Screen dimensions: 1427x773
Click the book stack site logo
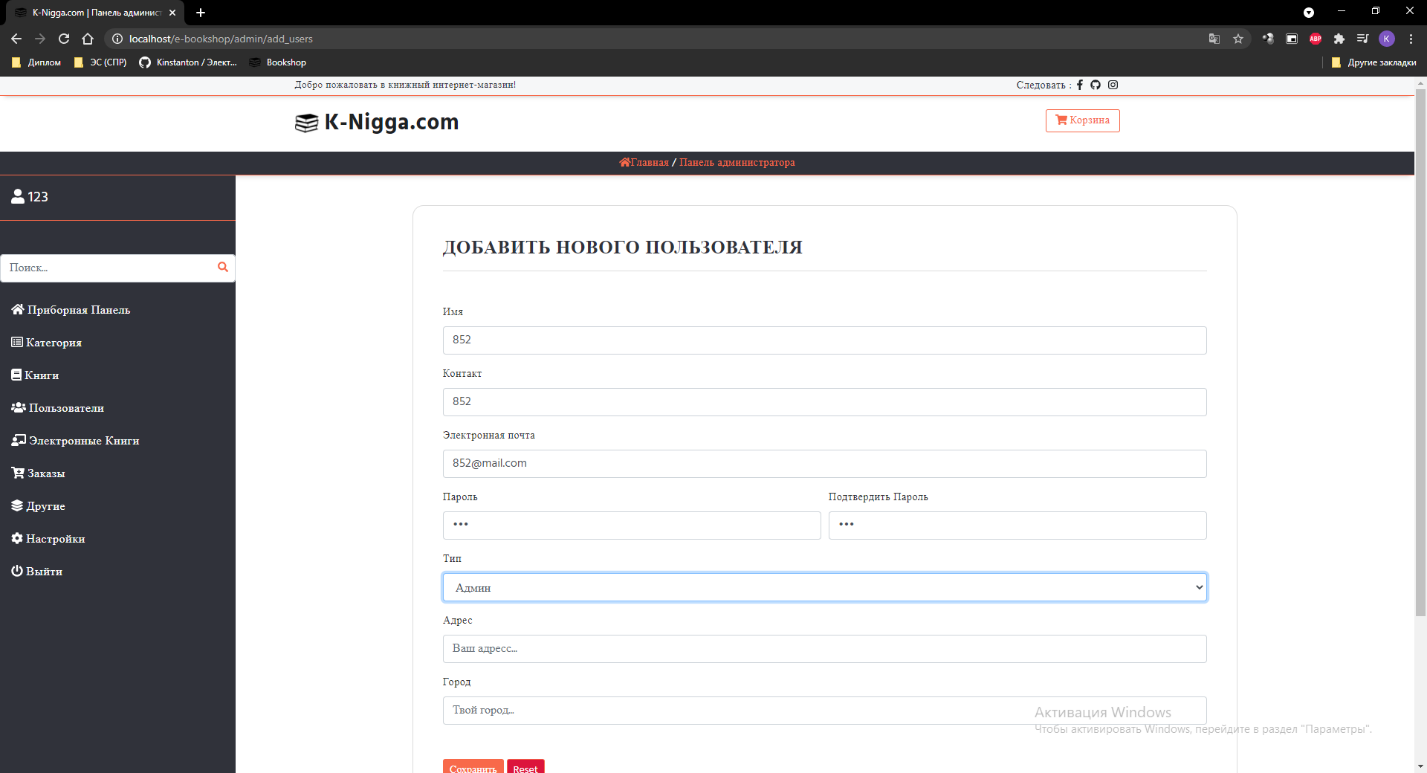(x=306, y=123)
